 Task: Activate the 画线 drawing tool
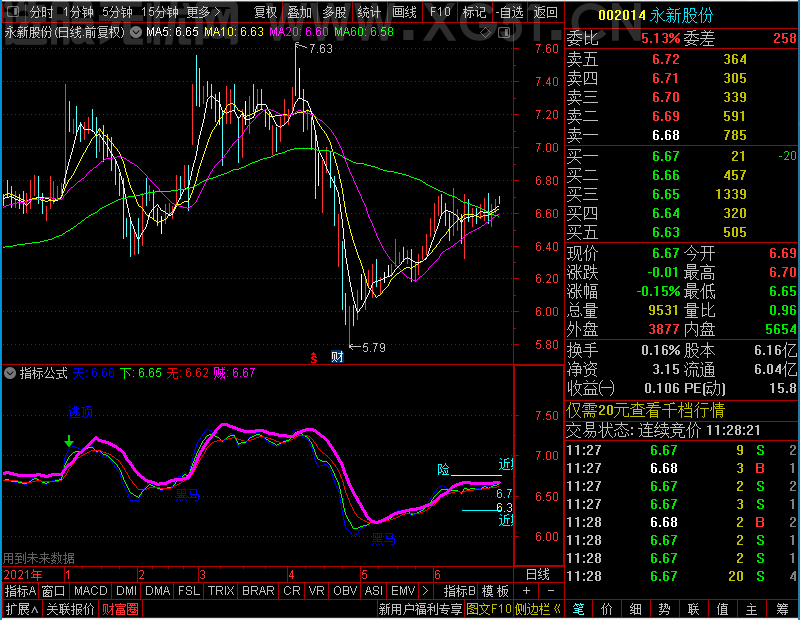405,12
